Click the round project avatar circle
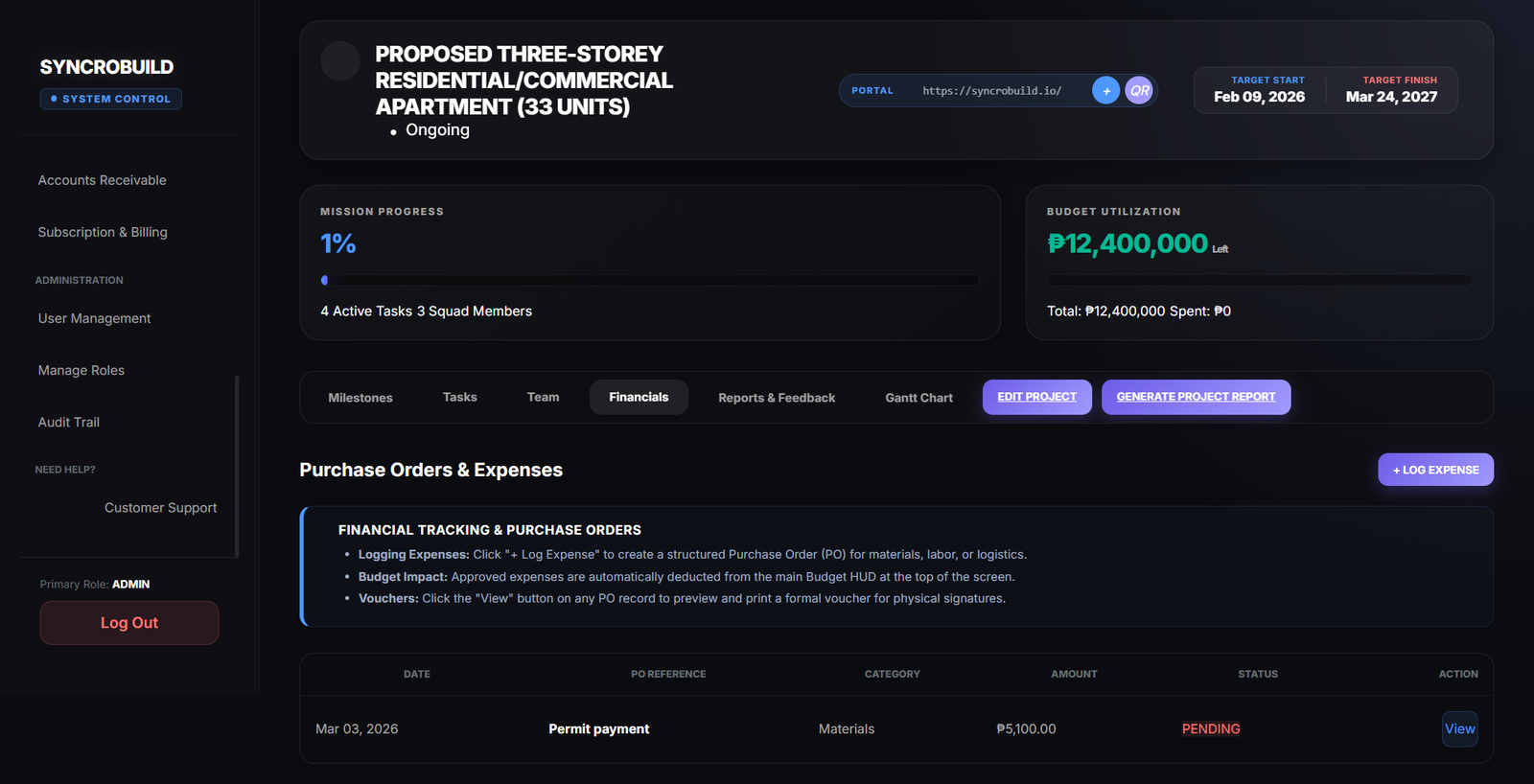This screenshot has width=1534, height=784. click(x=340, y=60)
